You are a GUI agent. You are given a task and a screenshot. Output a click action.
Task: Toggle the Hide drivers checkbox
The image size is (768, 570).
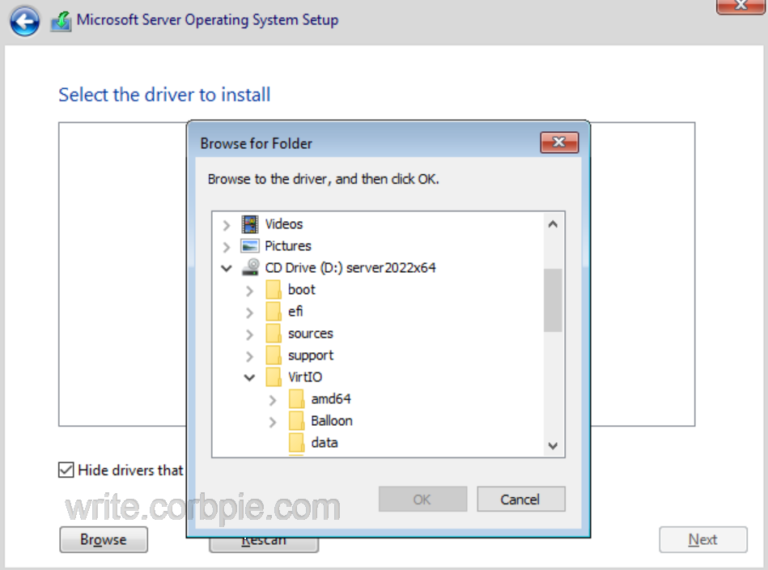click(x=66, y=470)
